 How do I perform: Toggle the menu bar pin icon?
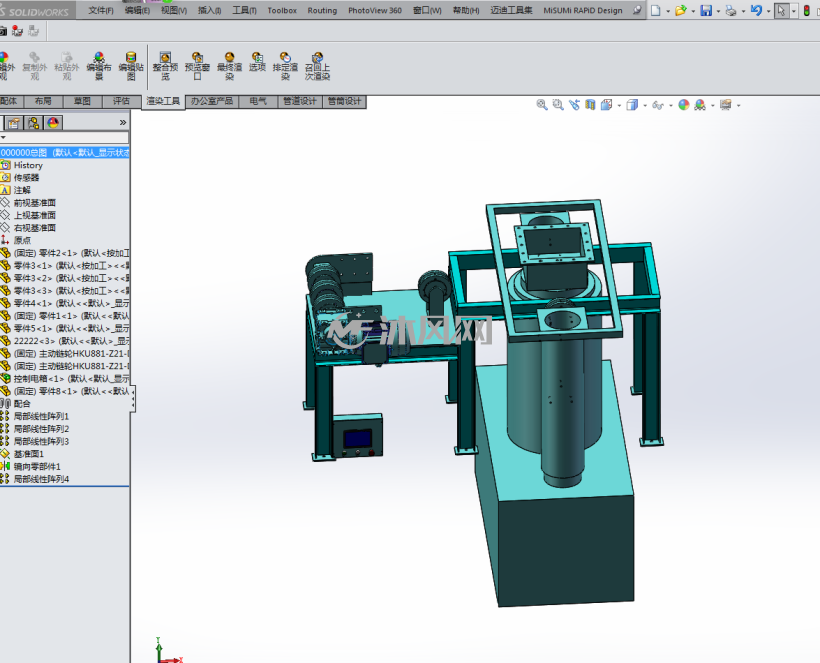pos(637,10)
